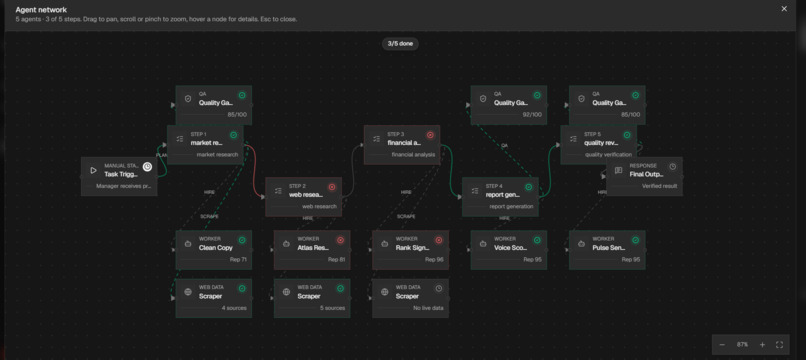
Task: Close the Agent network dialog
Action: tap(784, 9)
